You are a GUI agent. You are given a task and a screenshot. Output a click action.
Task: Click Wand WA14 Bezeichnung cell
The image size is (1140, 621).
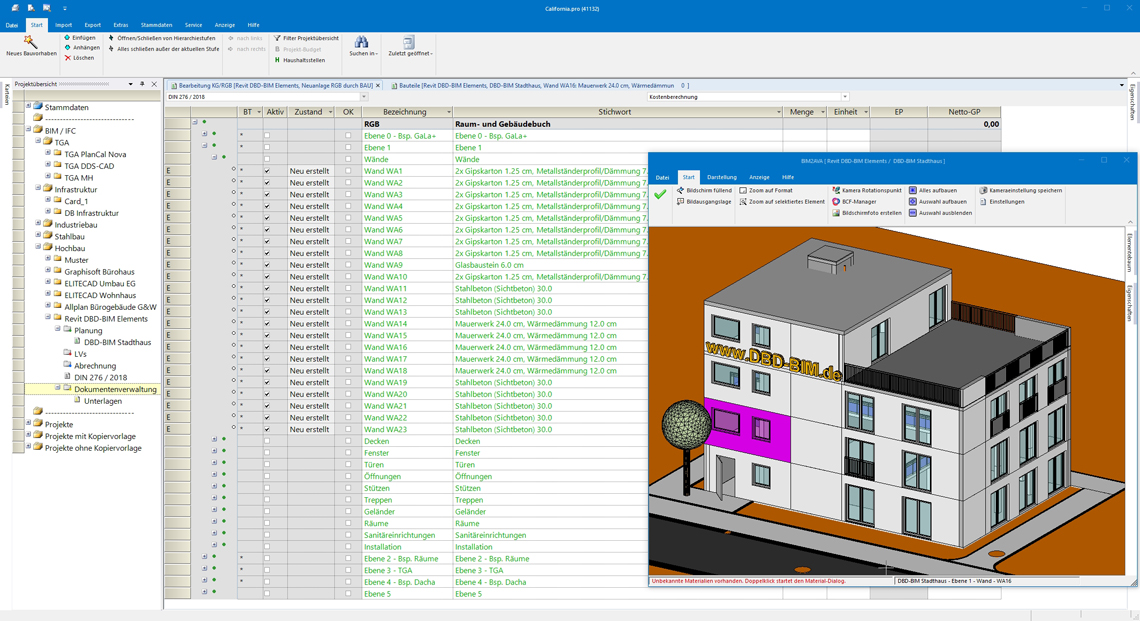pyautogui.click(x=407, y=324)
